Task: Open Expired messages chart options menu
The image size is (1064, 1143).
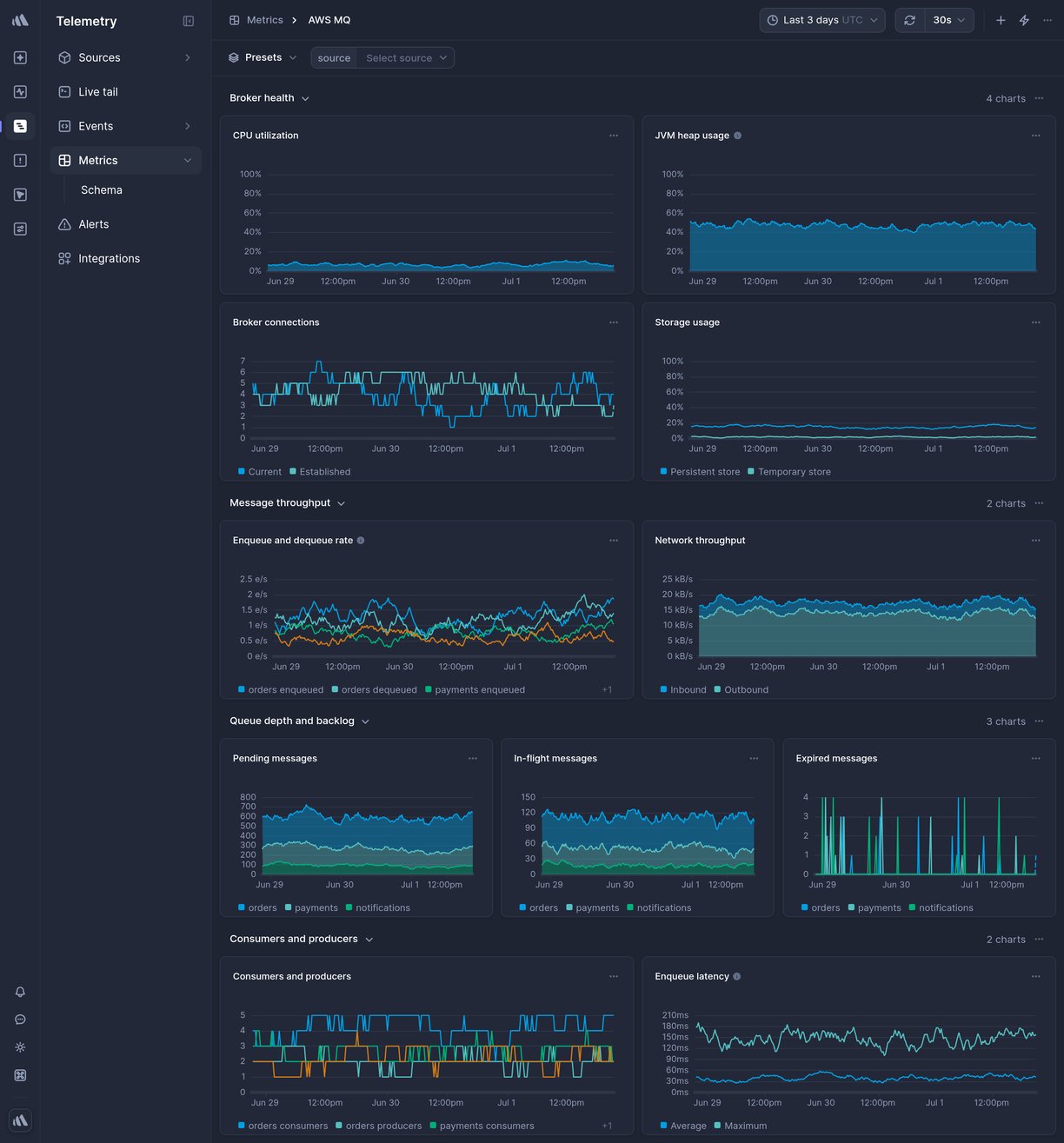Action: (x=1035, y=759)
